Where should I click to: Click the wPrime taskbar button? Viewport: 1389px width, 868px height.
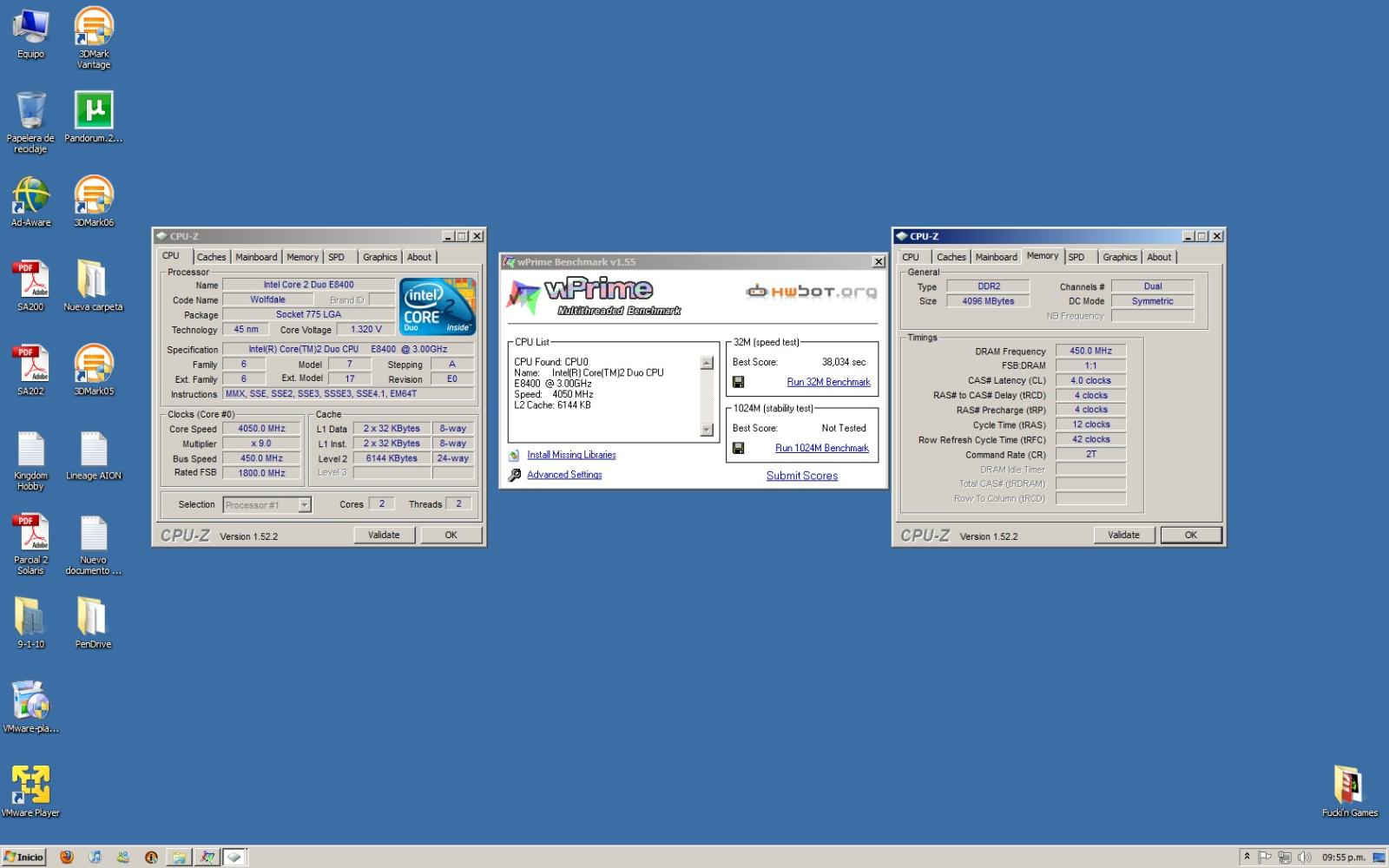click(x=207, y=857)
